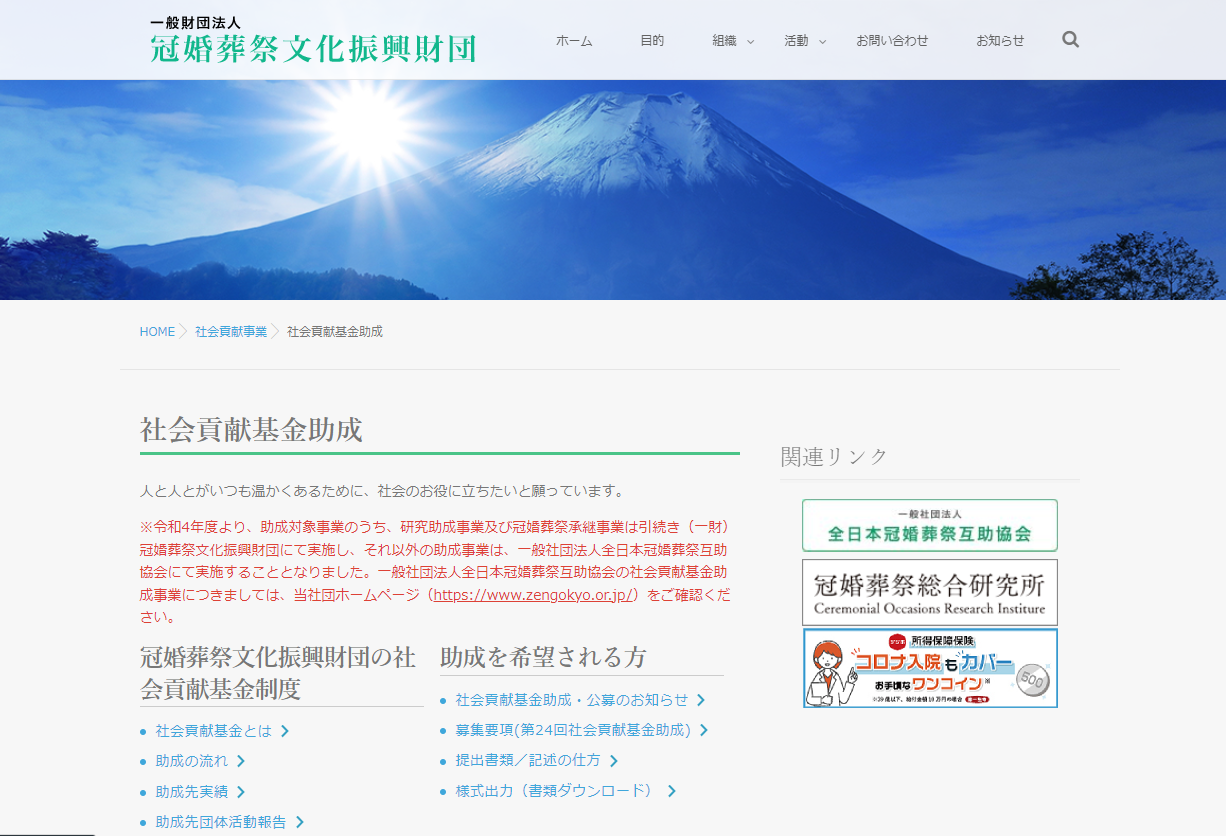Open the search magnifier icon

pyautogui.click(x=1070, y=40)
